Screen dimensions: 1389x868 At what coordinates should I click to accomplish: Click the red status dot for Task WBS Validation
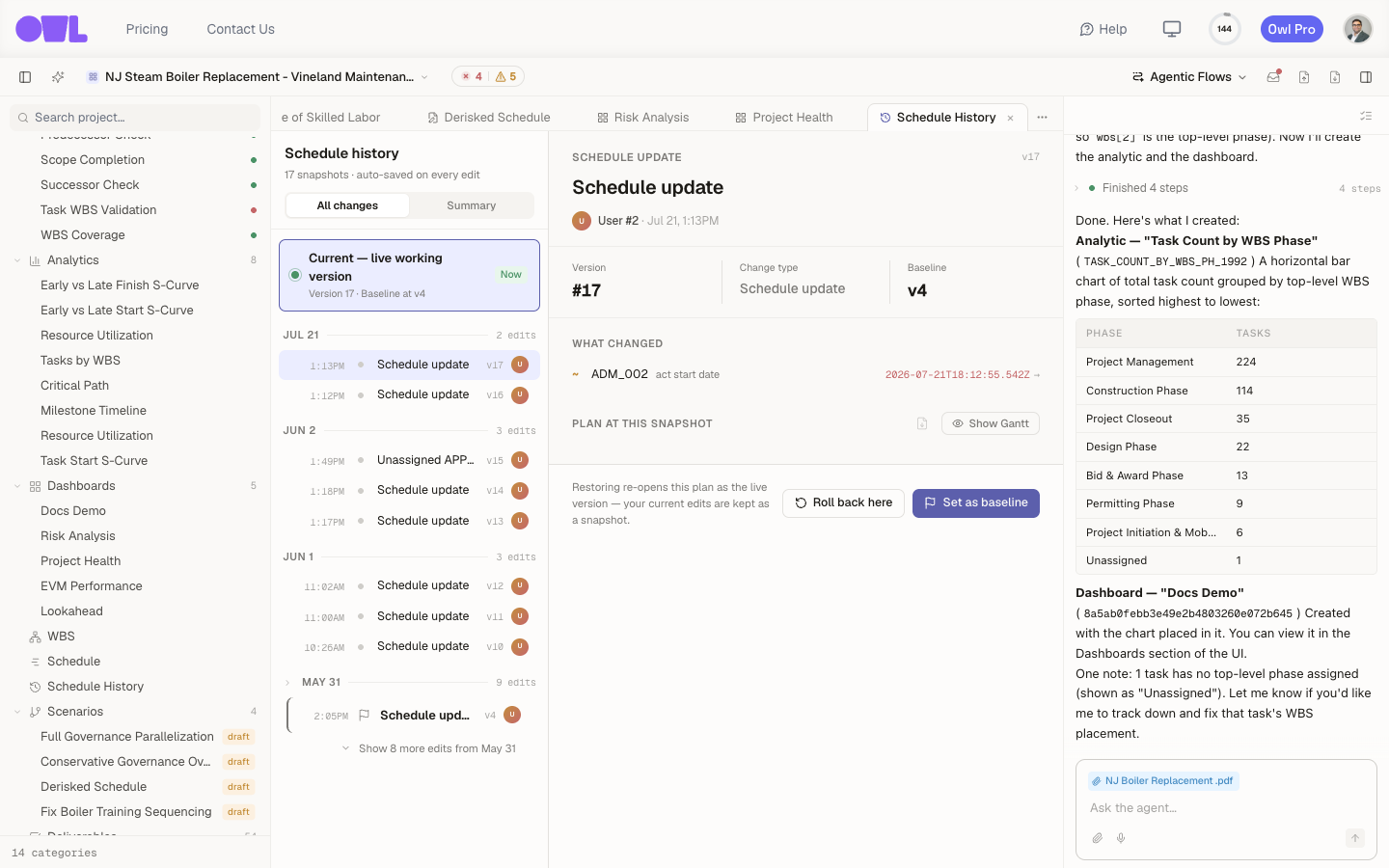click(254, 210)
